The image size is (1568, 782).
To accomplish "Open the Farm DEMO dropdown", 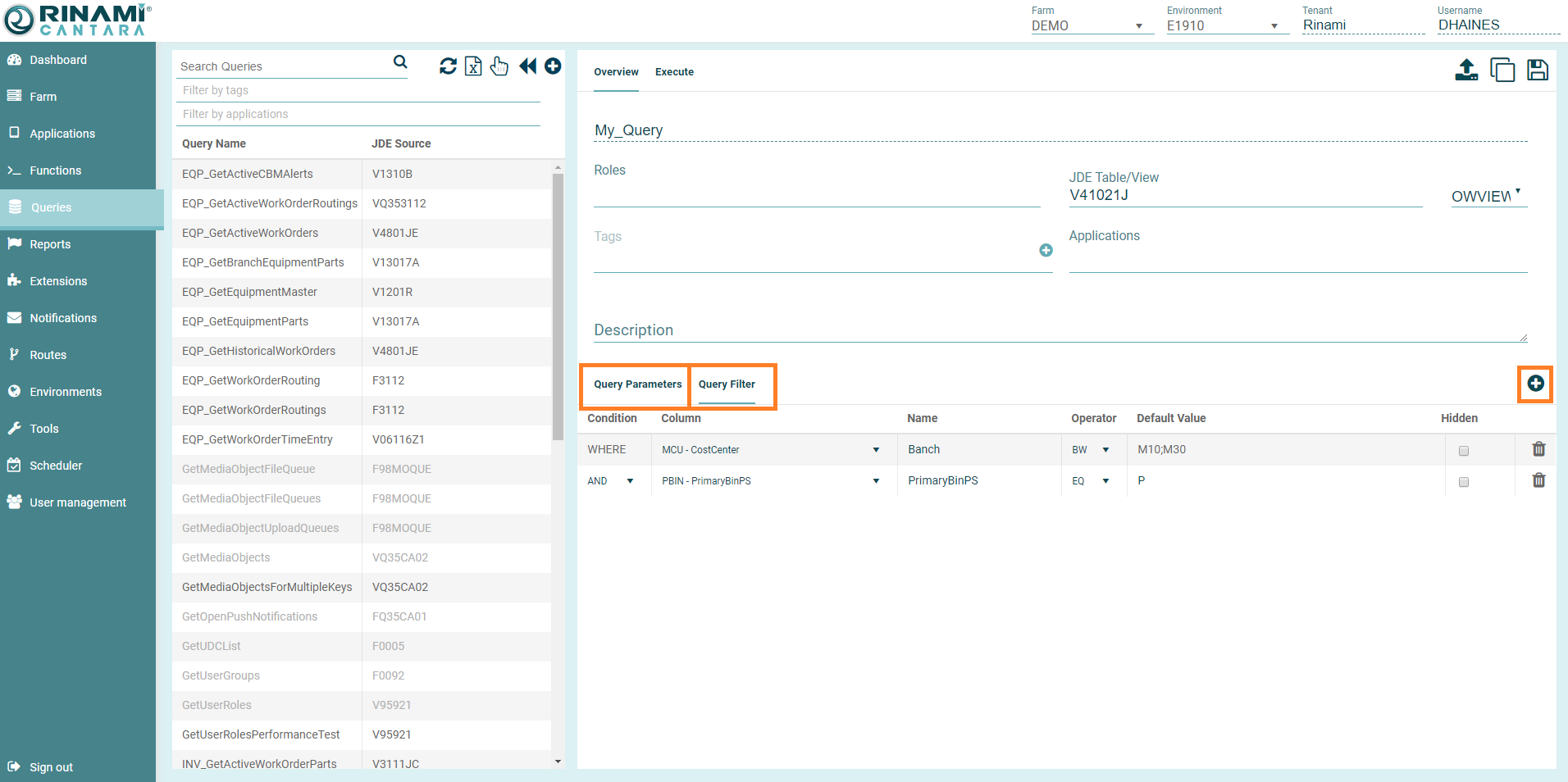I will 1087,25.
